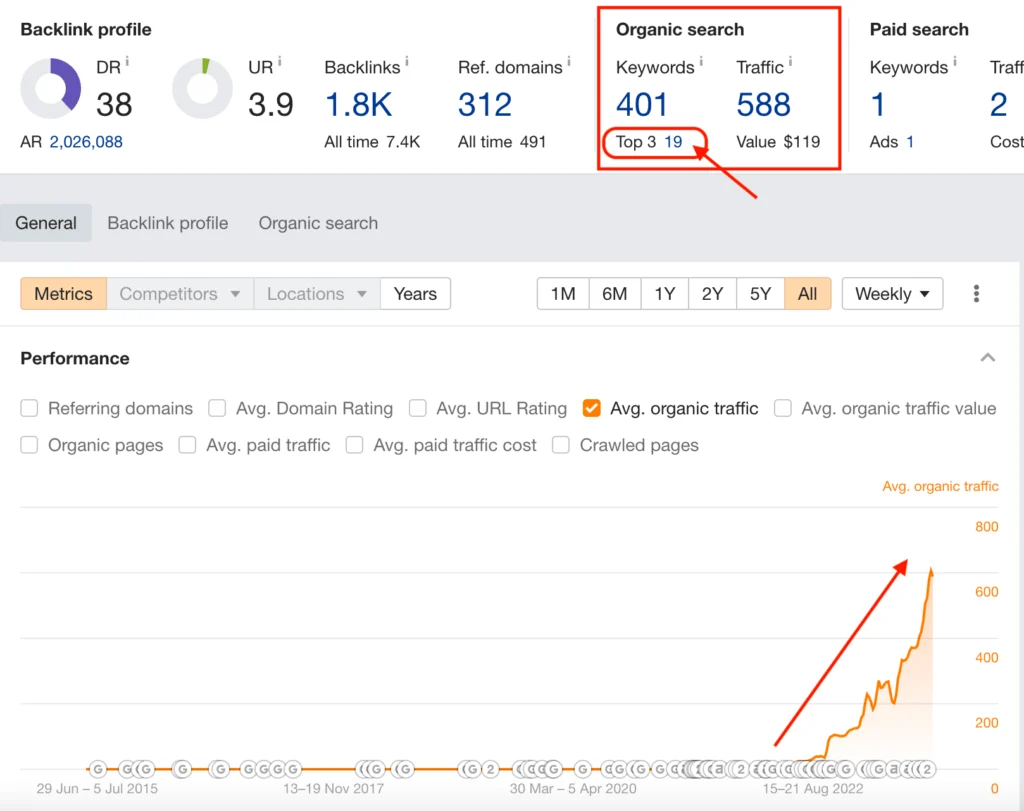Click the UR value 3.9
Viewport: 1024px width, 811px height.
point(270,104)
